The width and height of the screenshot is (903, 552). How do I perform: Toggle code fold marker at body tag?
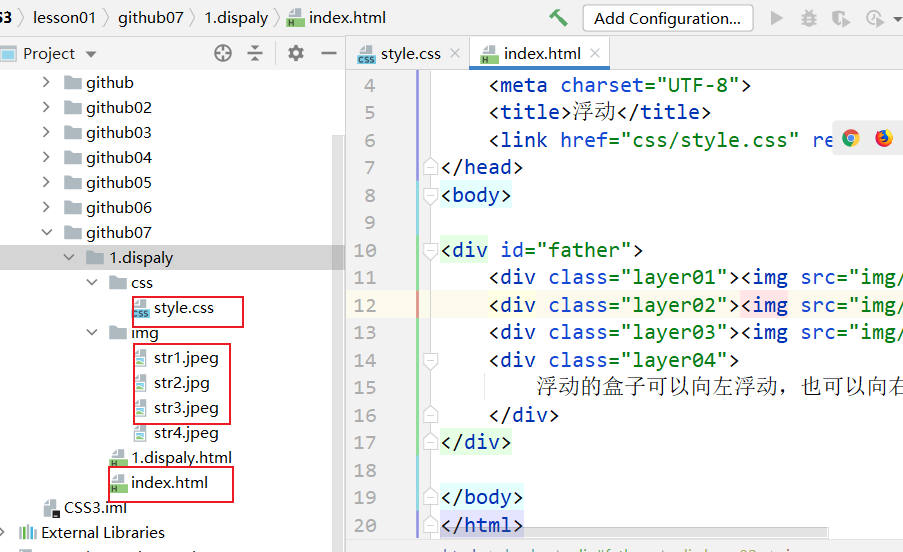(x=431, y=195)
